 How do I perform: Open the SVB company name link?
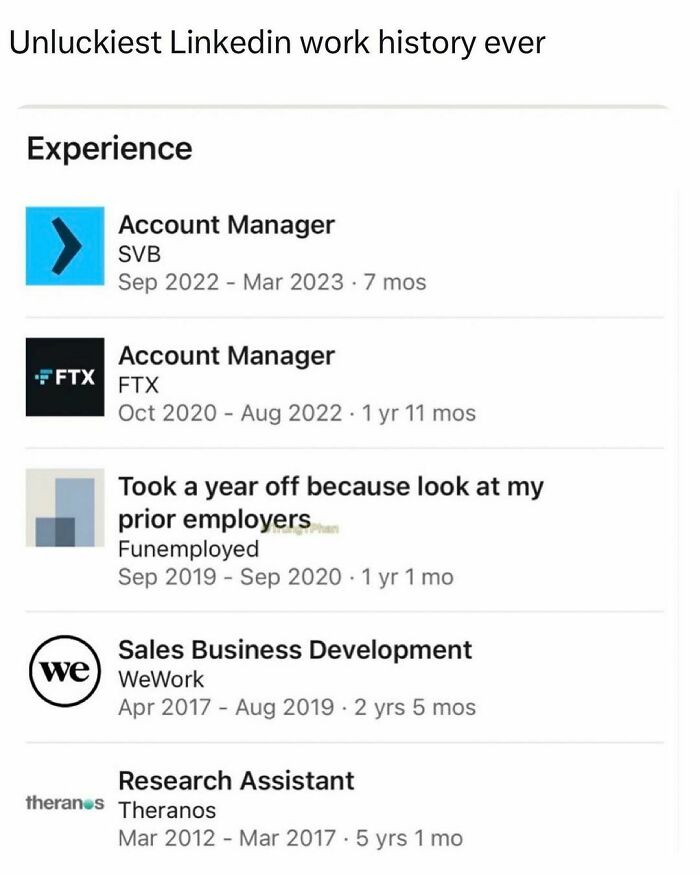(139, 254)
